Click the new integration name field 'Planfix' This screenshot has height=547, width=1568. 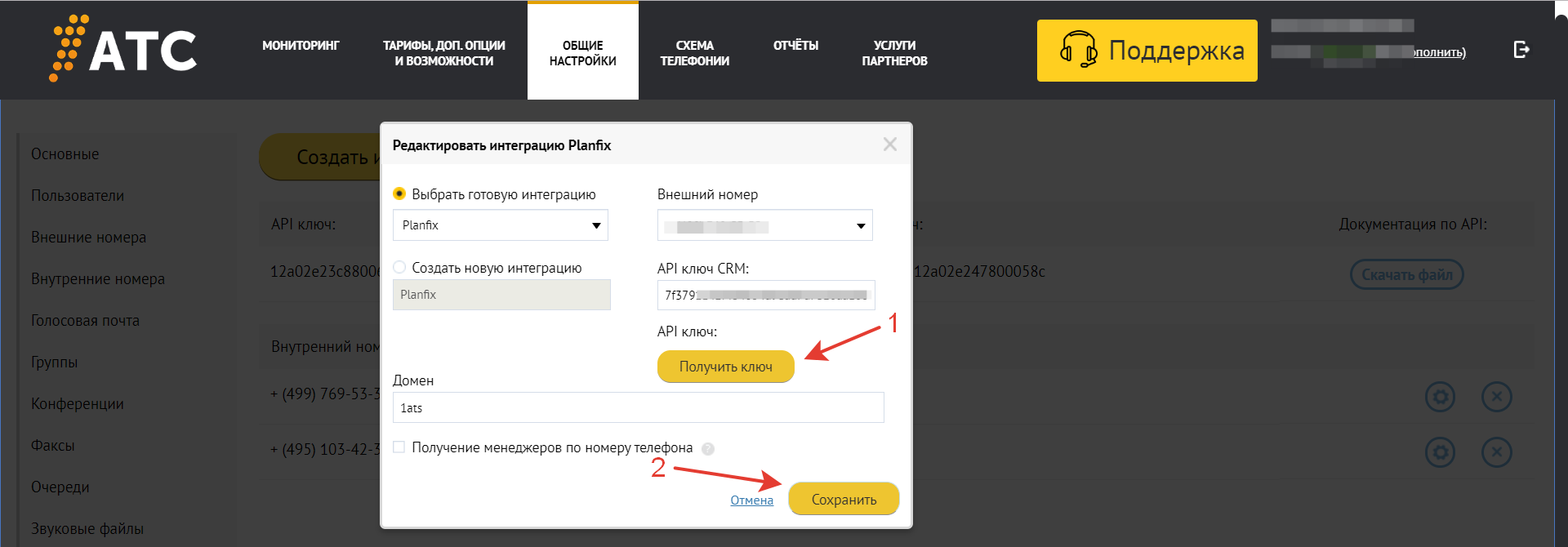(501, 295)
